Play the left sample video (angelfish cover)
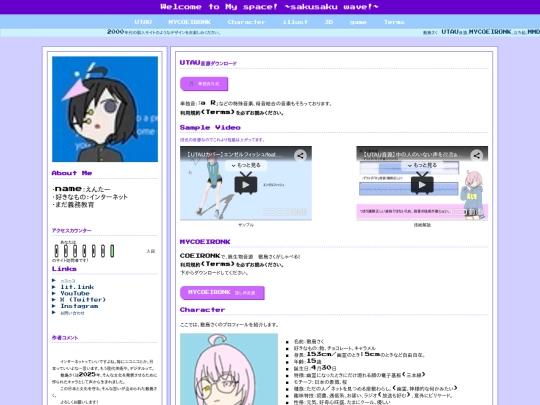The height and width of the screenshot is (405, 540). (246, 184)
